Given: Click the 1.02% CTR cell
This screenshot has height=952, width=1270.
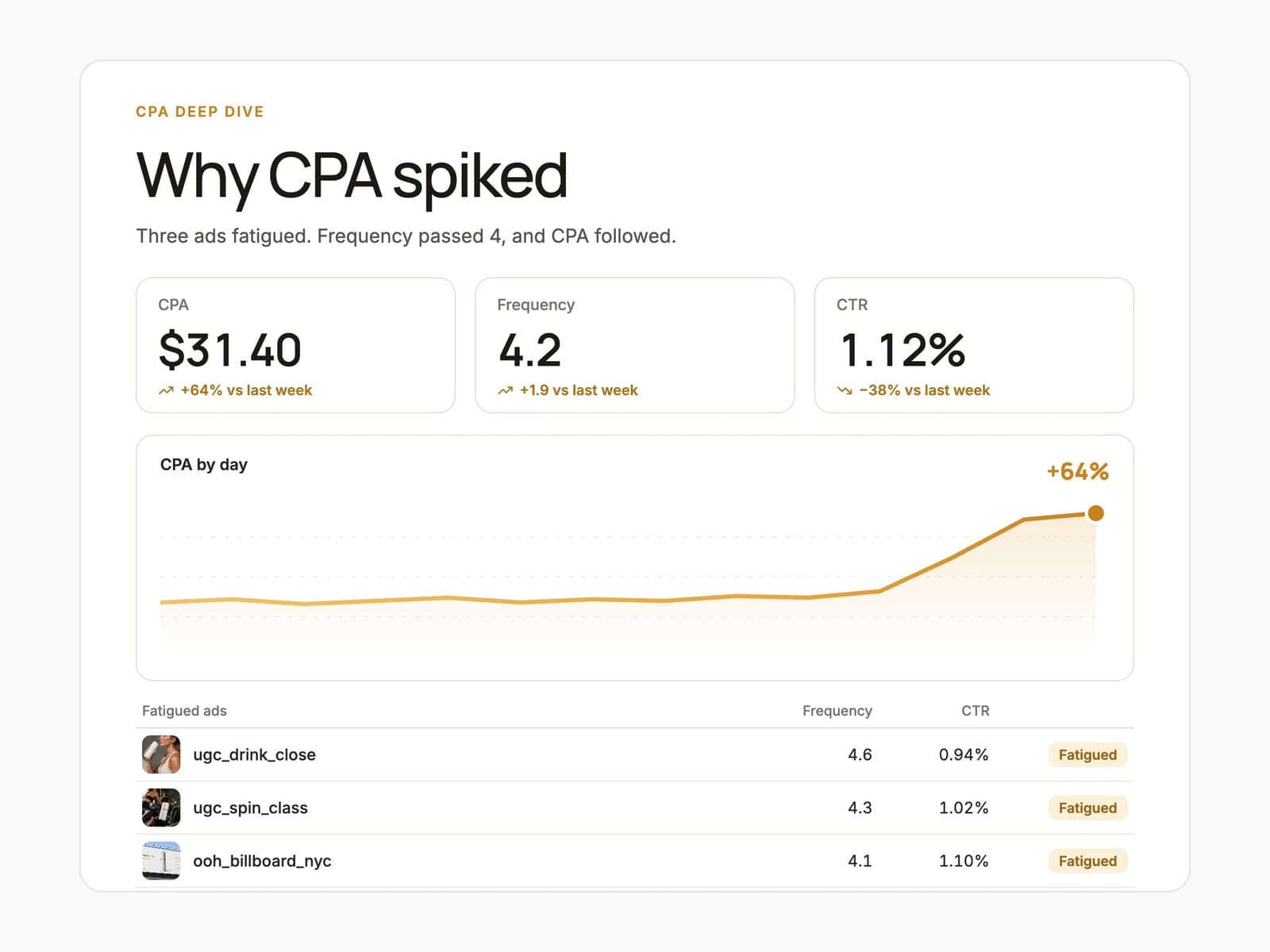Looking at the screenshot, I should 964,808.
